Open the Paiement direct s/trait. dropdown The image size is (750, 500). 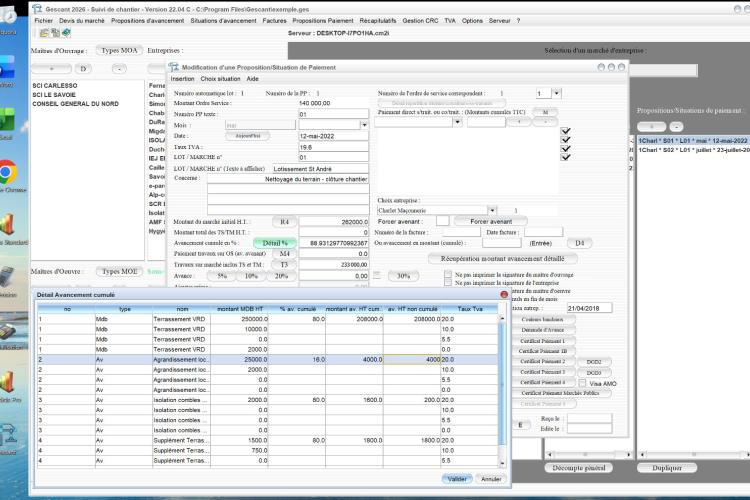457,122
